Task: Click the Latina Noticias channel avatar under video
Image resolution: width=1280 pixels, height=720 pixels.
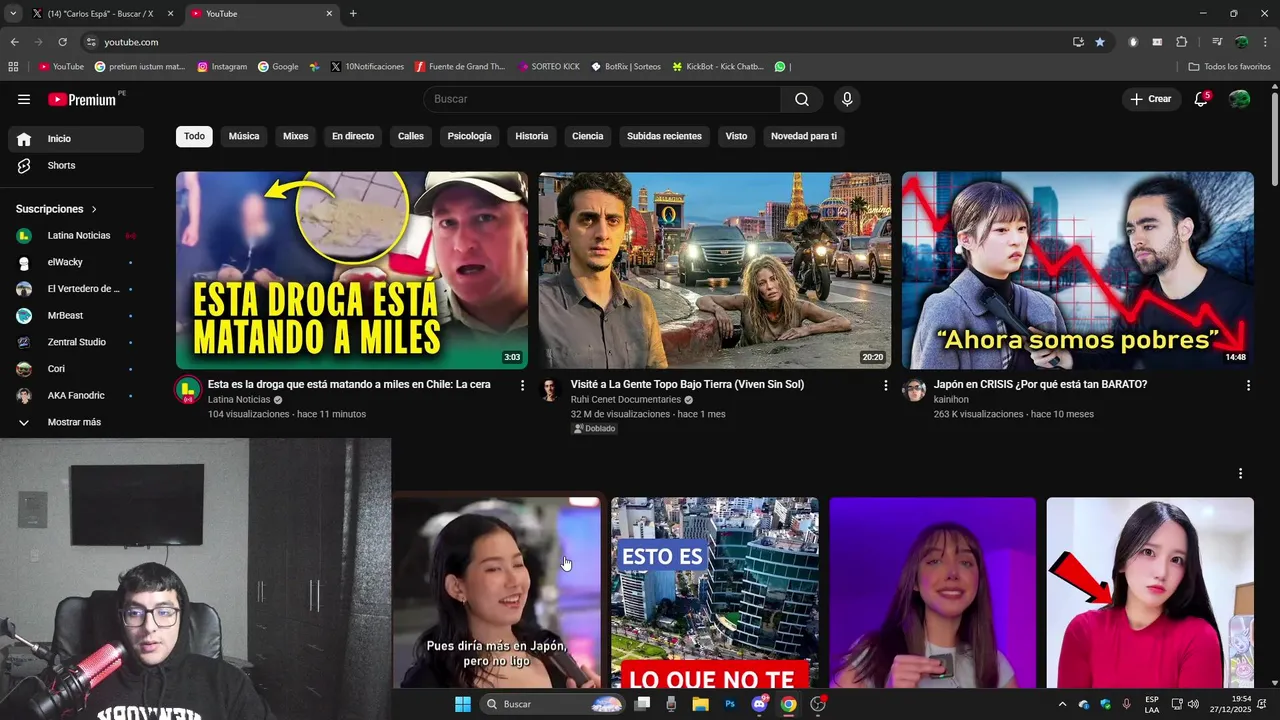Action: tap(188, 390)
